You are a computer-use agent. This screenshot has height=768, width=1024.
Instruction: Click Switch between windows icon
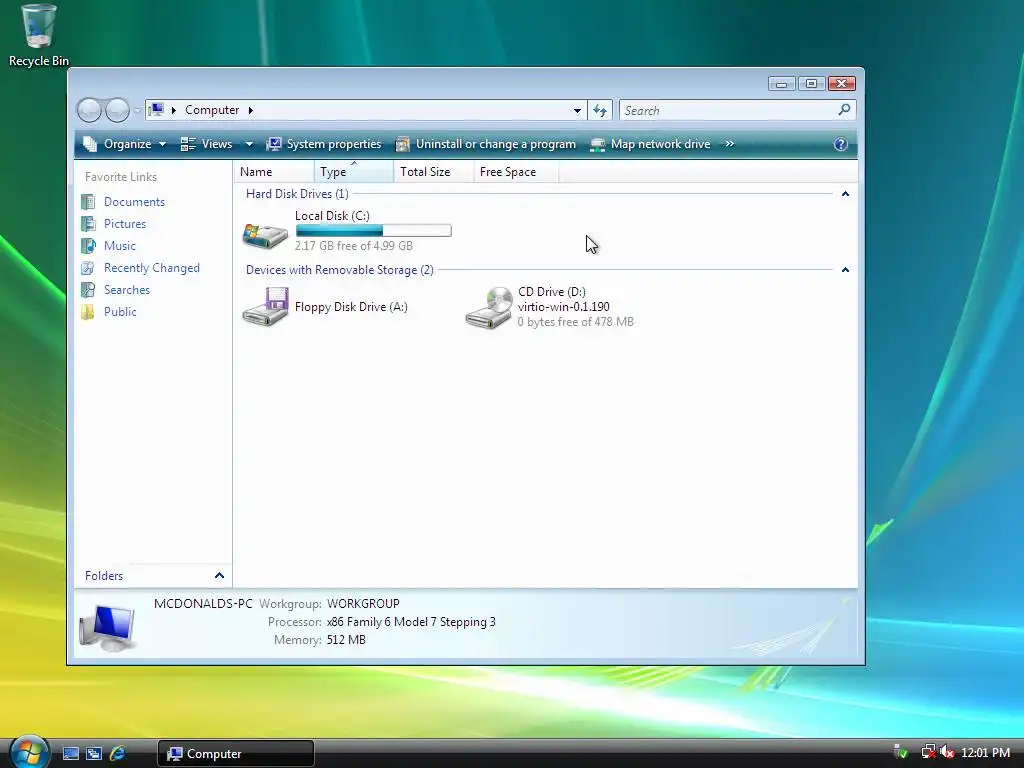[94, 754]
